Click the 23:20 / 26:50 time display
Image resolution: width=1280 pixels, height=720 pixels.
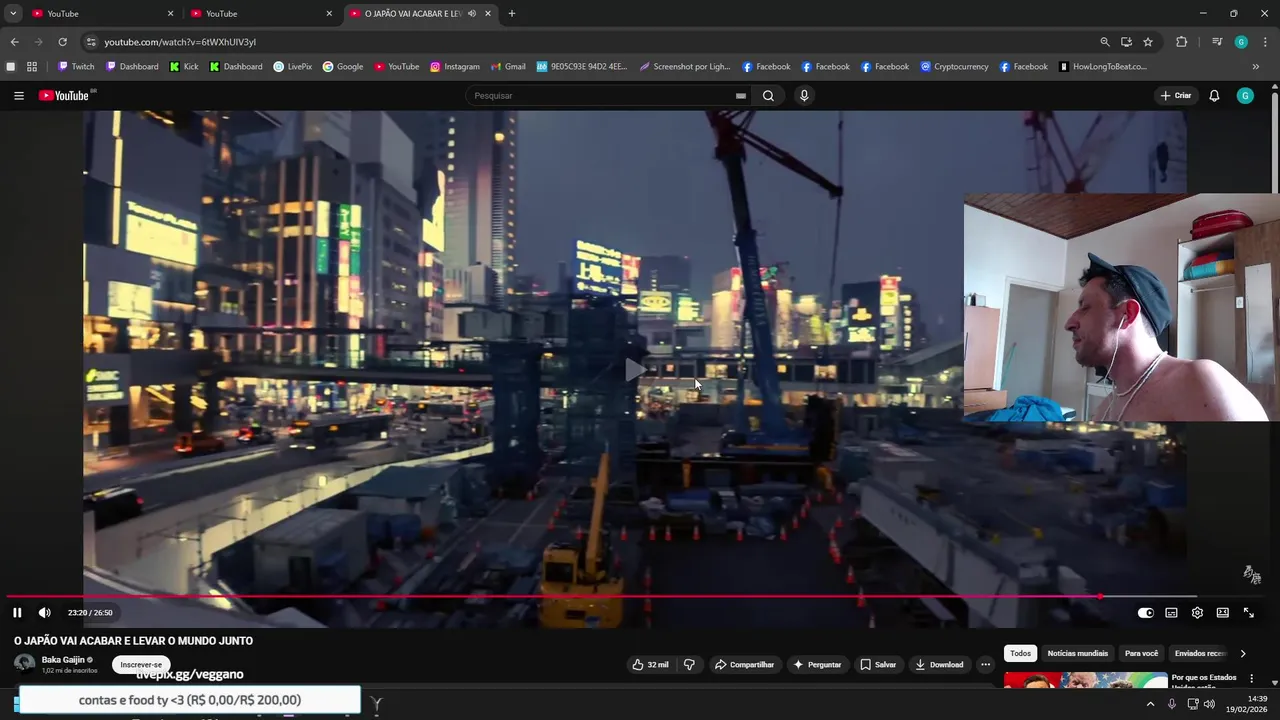coord(90,612)
